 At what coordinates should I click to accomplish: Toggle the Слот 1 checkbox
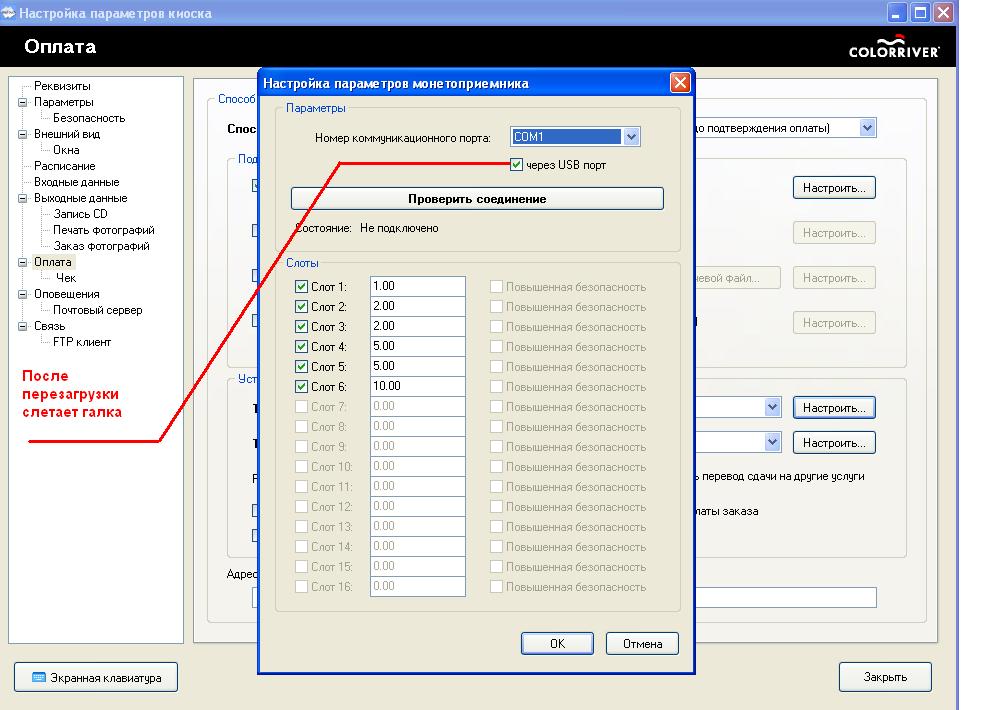pos(301,287)
